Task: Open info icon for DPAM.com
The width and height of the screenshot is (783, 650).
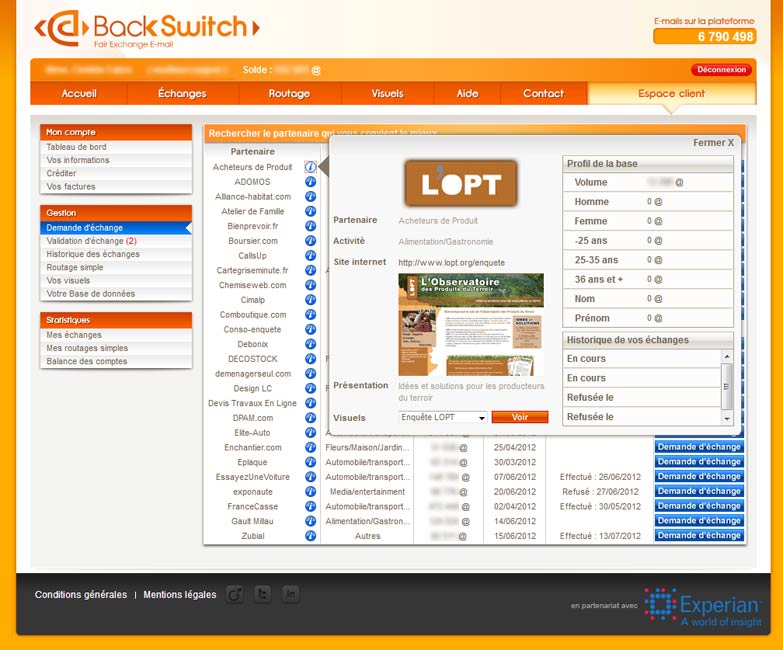Action: (x=310, y=417)
